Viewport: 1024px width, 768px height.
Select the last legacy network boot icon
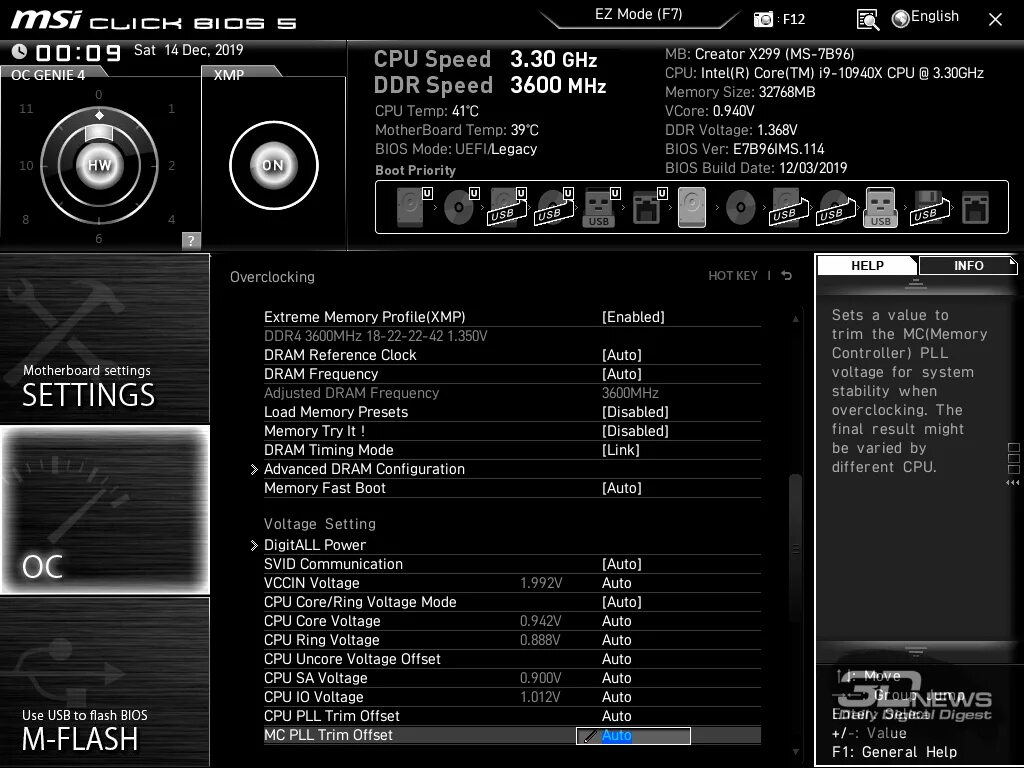(x=976, y=208)
